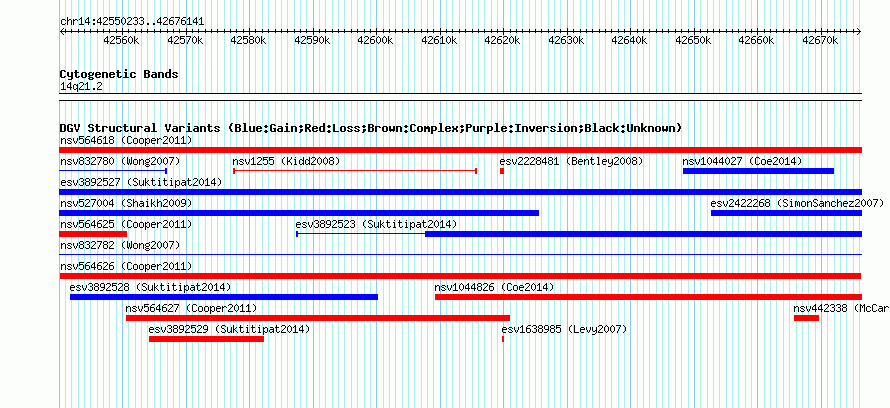
Task: Click the 42590k ruler tick label
Action: (312, 41)
